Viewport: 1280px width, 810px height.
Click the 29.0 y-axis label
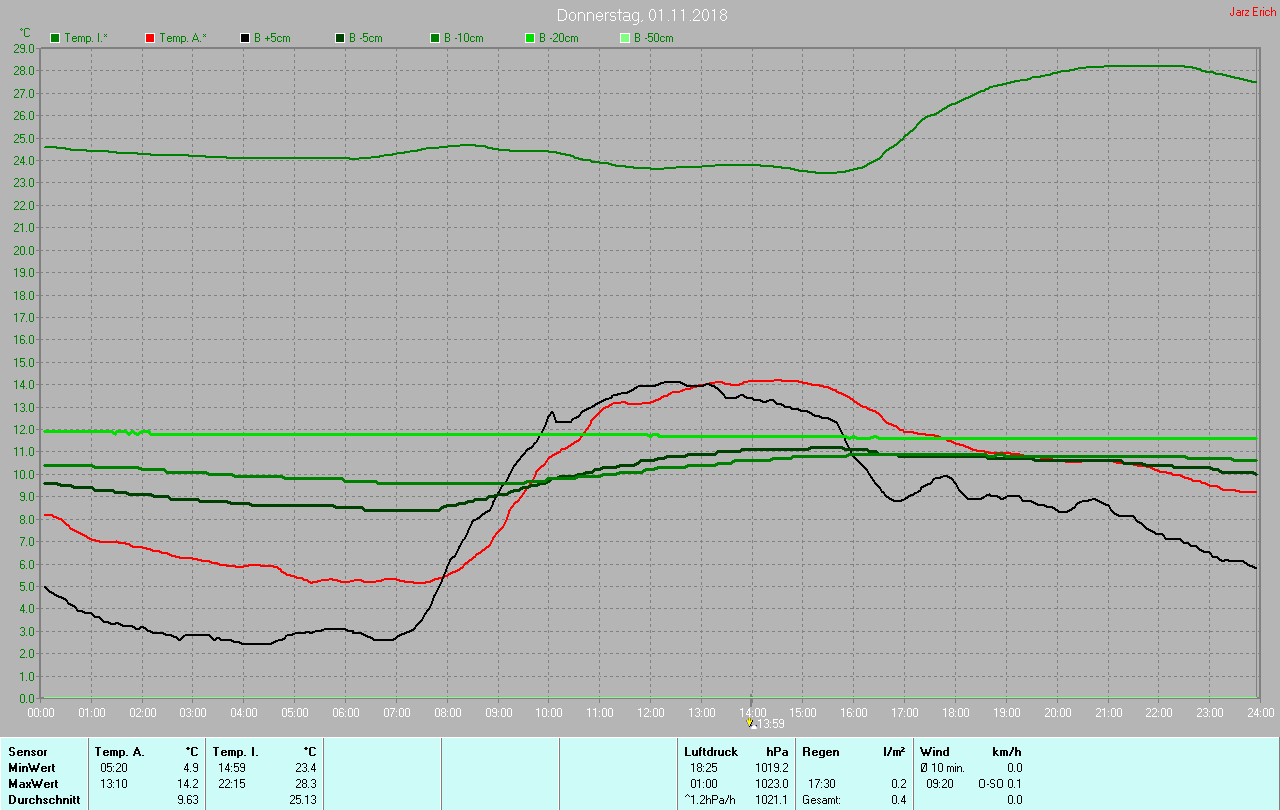[25, 48]
